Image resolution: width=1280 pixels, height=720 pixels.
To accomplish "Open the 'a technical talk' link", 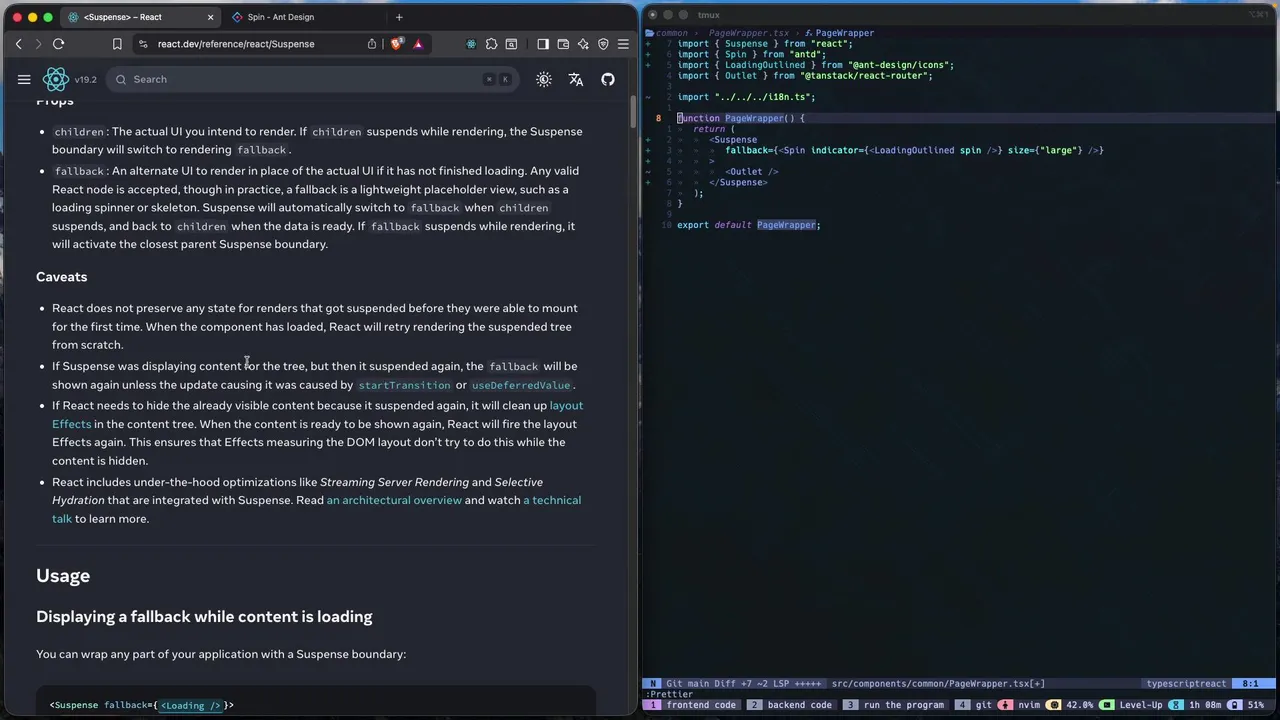I will [552, 500].
